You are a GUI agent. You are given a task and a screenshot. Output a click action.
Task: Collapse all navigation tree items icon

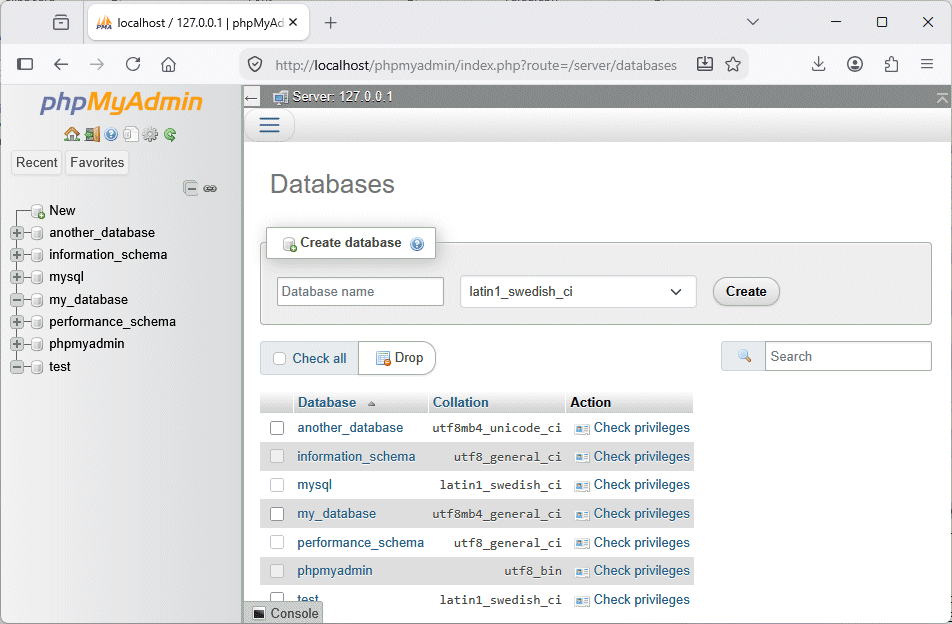191,188
